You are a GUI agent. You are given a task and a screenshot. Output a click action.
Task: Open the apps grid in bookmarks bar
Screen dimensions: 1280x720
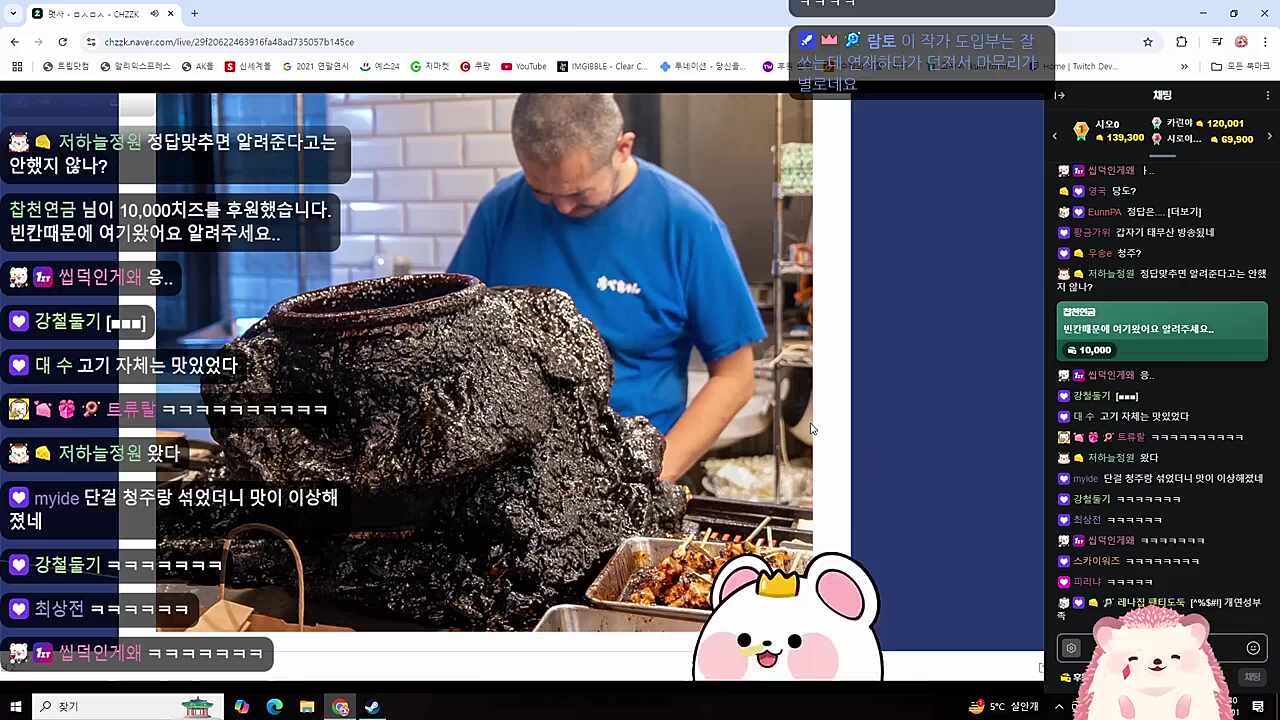17,67
